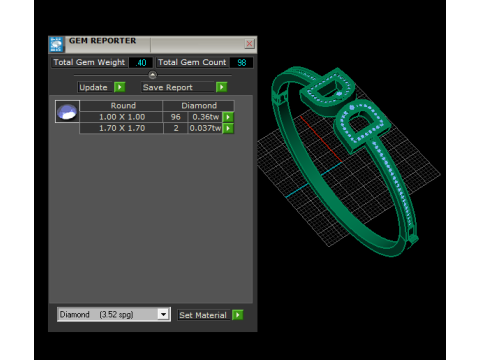Click the green arrow next to Set Material
This screenshot has height=360, width=480.
coord(238,315)
